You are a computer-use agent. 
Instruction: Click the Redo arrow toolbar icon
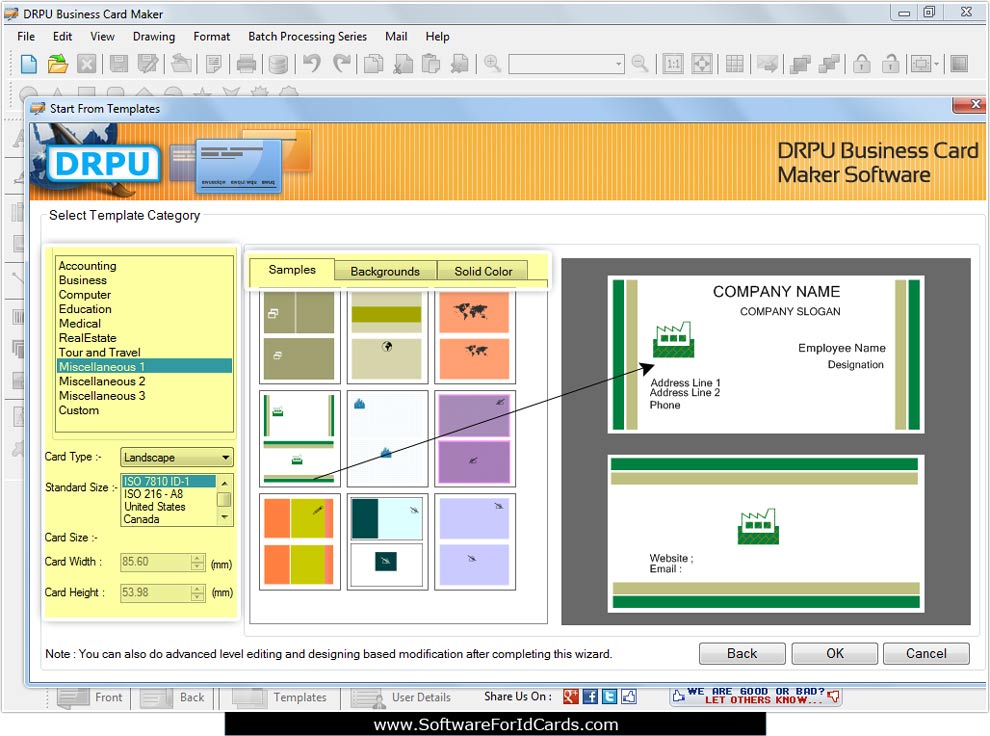pyautogui.click(x=342, y=63)
